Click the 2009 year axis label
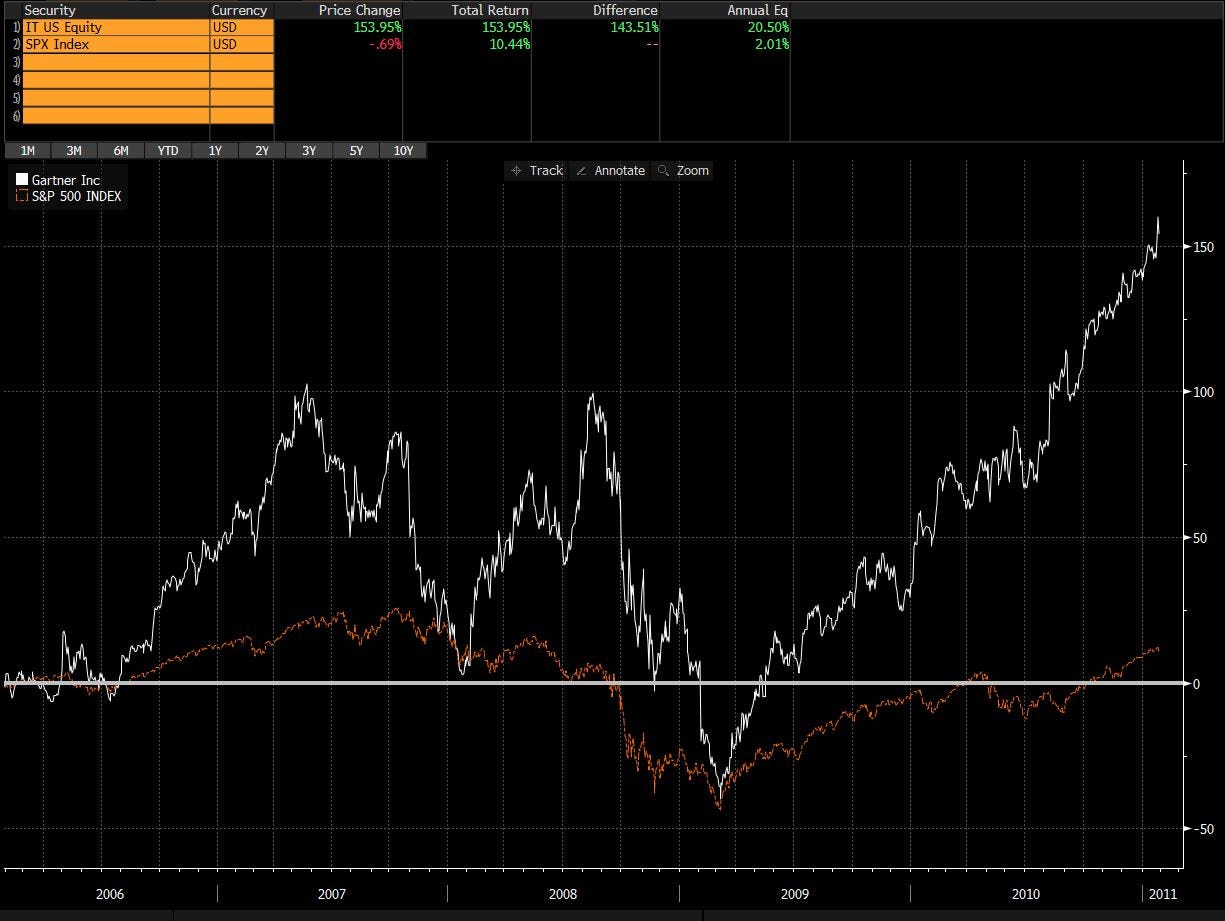 794,893
